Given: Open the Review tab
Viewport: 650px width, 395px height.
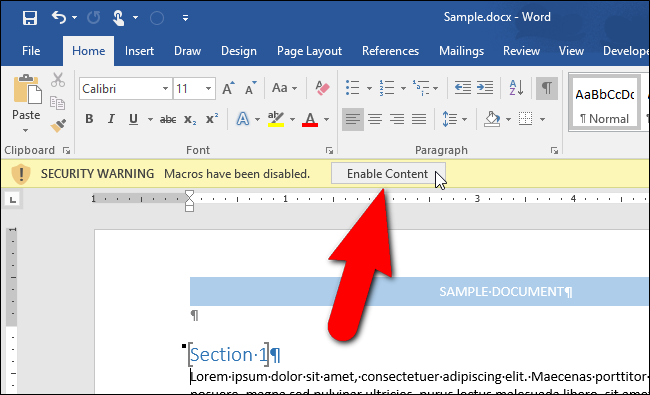Looking at the screenshot, I should click(x=521, y=51).
